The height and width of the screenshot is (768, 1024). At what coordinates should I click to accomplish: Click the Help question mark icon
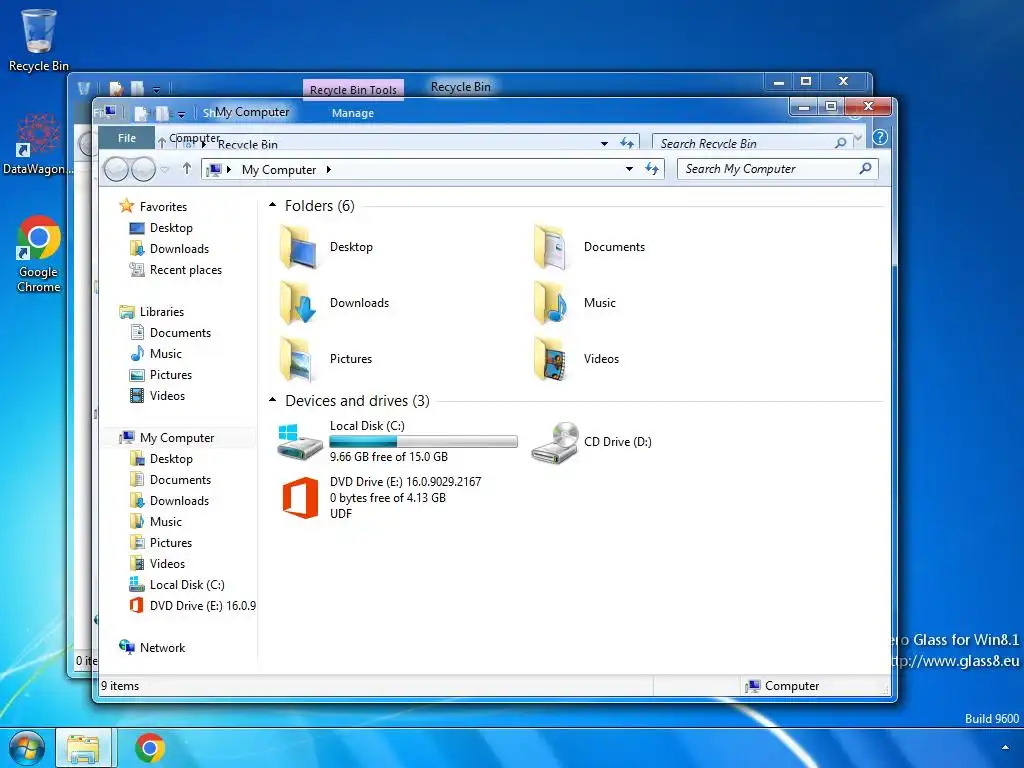click(x=880, y=137)
